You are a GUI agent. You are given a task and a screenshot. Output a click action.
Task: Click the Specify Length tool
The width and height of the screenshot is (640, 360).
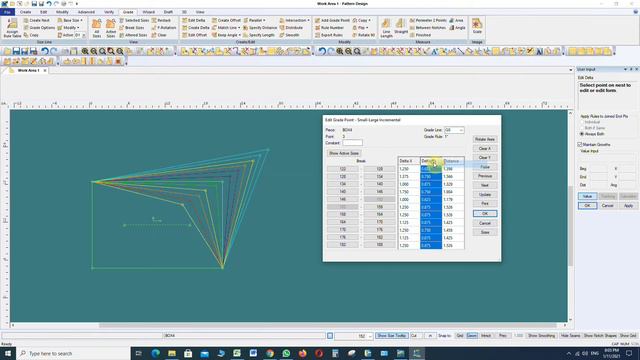click(259, 35)
